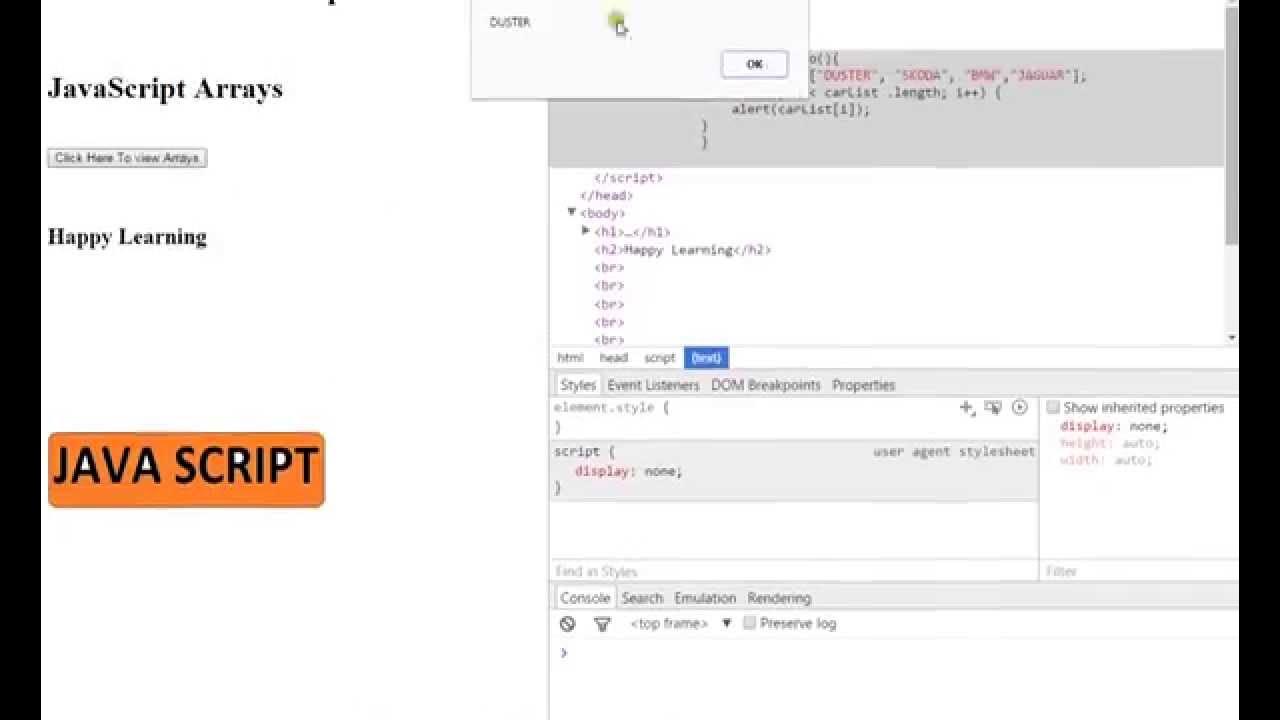This screenshot has width=1280, height=720.
Task: Click computed 'display: none;' property
Action: tap(1114, 426)
